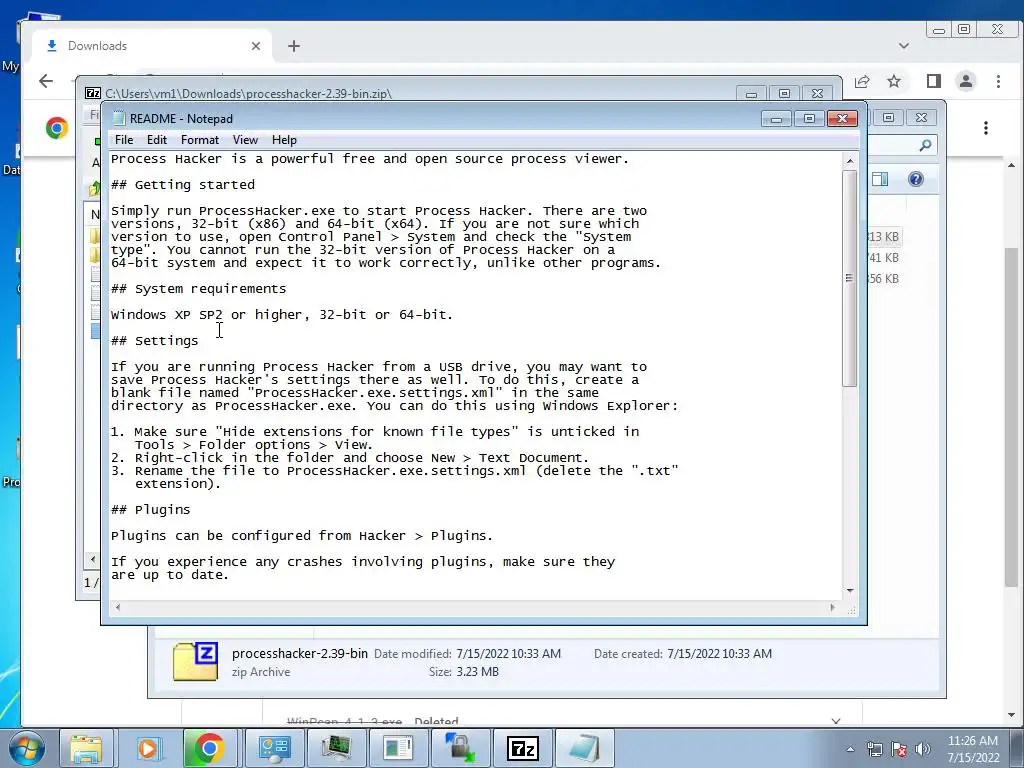
Task: Click the 7-Zip window path title
Action: pos(248,93)
